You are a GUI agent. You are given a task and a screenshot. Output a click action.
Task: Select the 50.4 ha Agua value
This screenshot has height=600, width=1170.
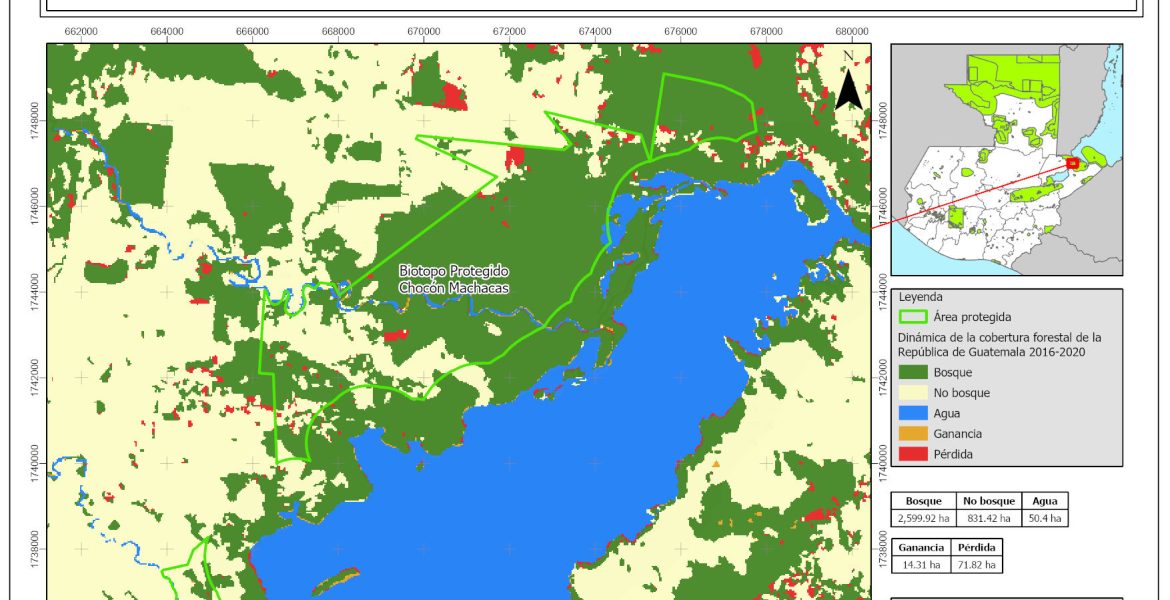click(x=1045, y=518)
